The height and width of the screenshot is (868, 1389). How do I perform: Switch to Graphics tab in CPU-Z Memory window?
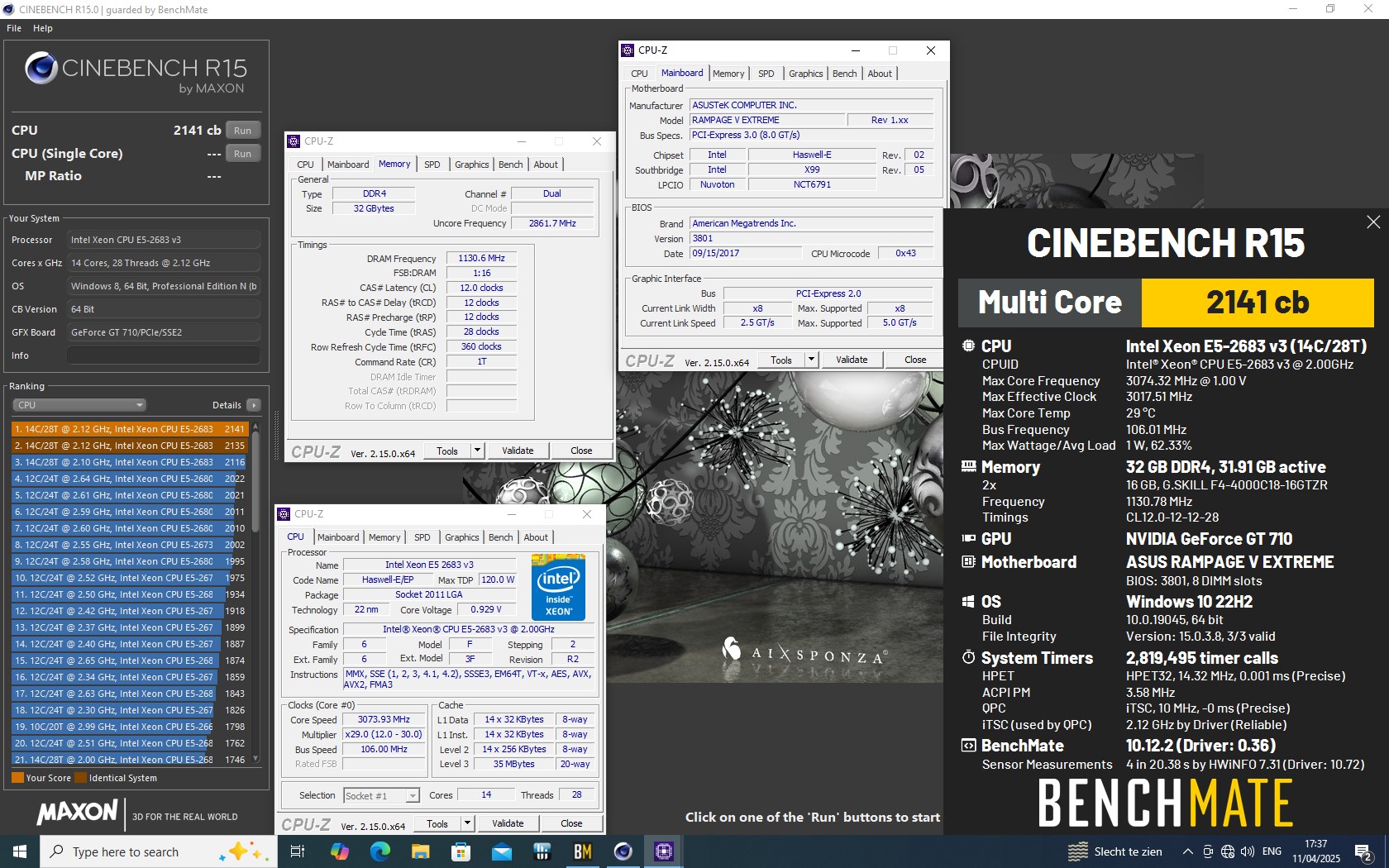coord(472,165)
